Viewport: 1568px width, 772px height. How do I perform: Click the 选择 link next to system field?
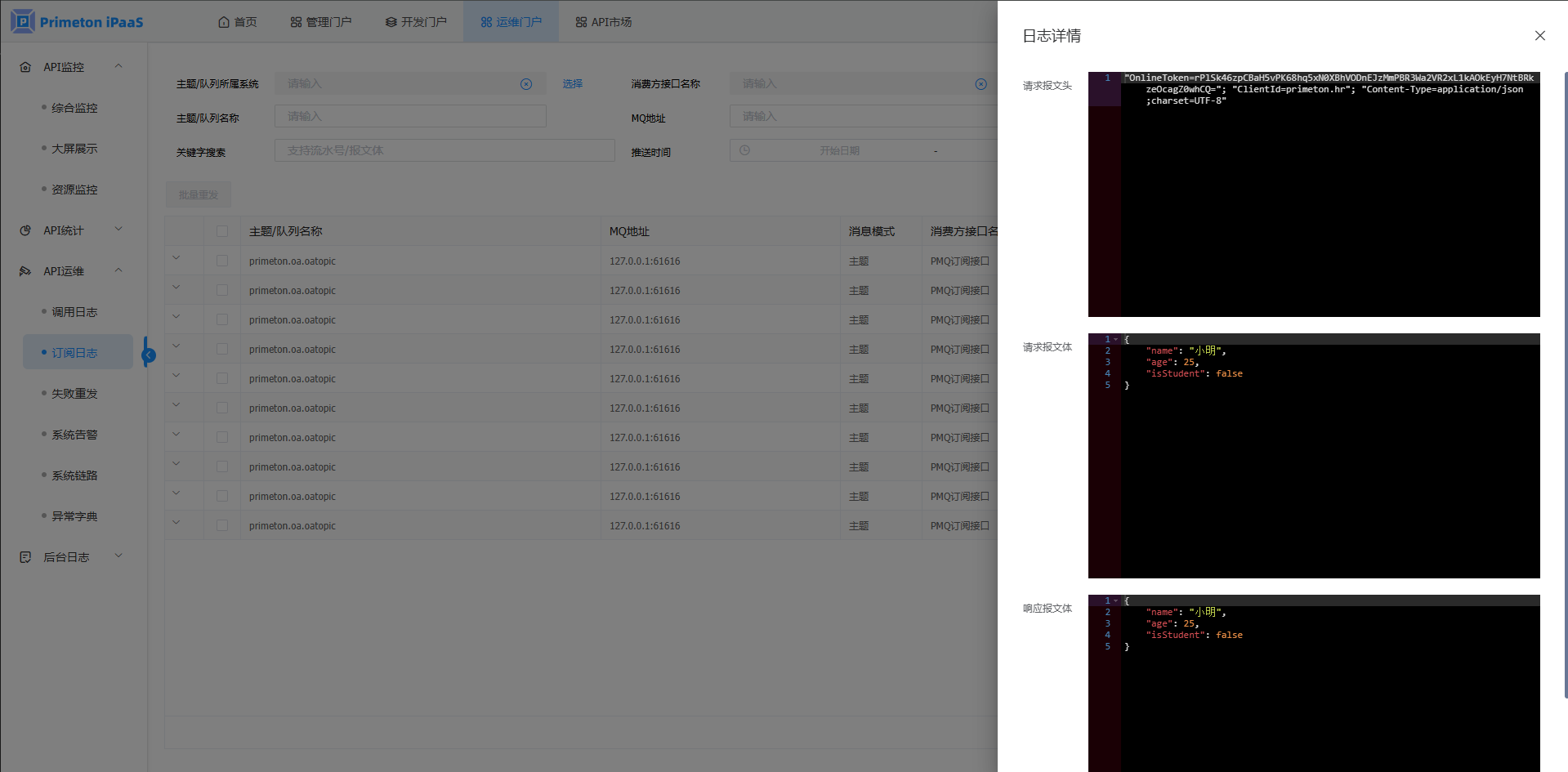572,84
